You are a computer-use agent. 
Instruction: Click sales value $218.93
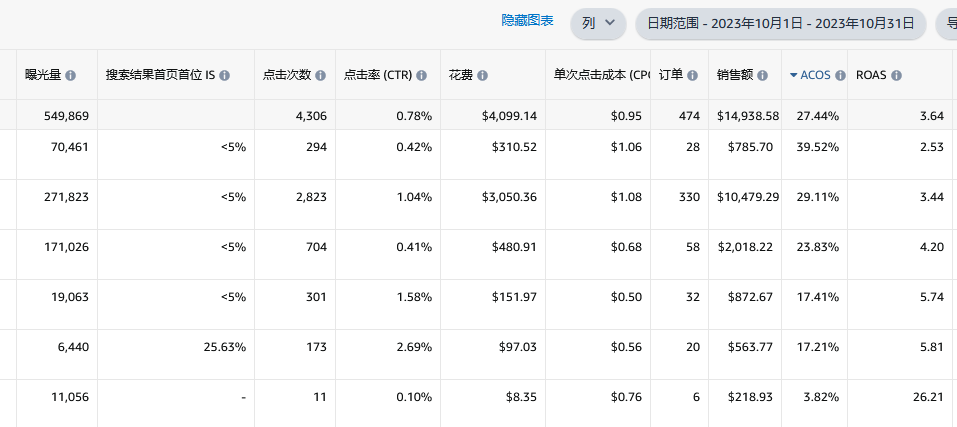[750, 397]
